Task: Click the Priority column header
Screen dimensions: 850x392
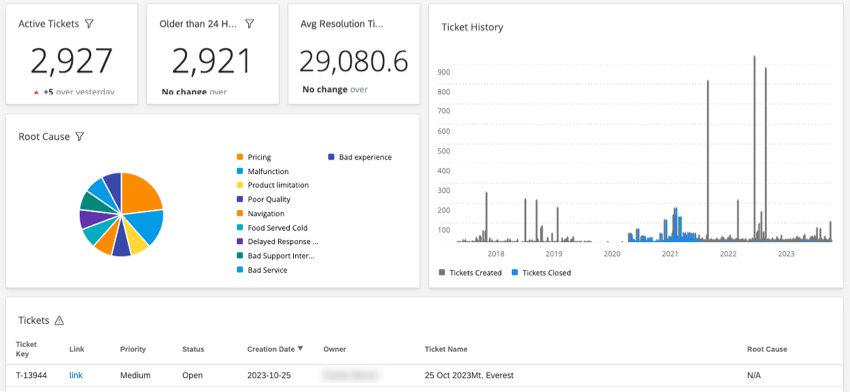Action: pyautogui.click(x=133, y=349)
